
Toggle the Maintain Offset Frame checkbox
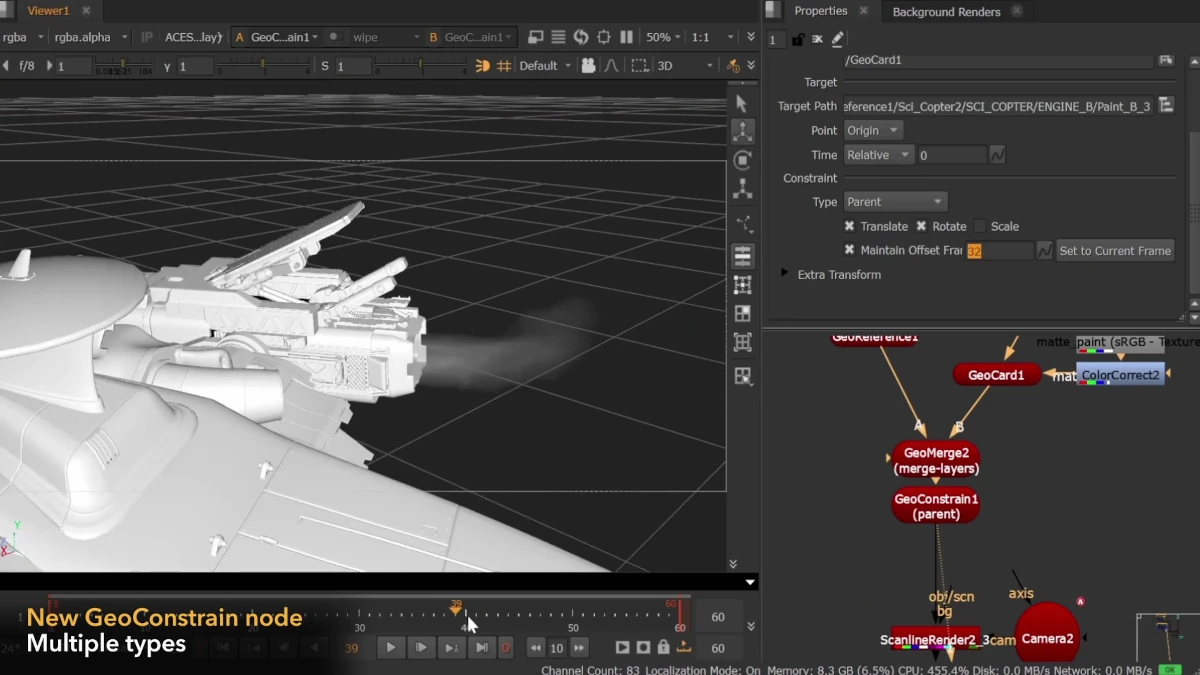coord(849,250)
